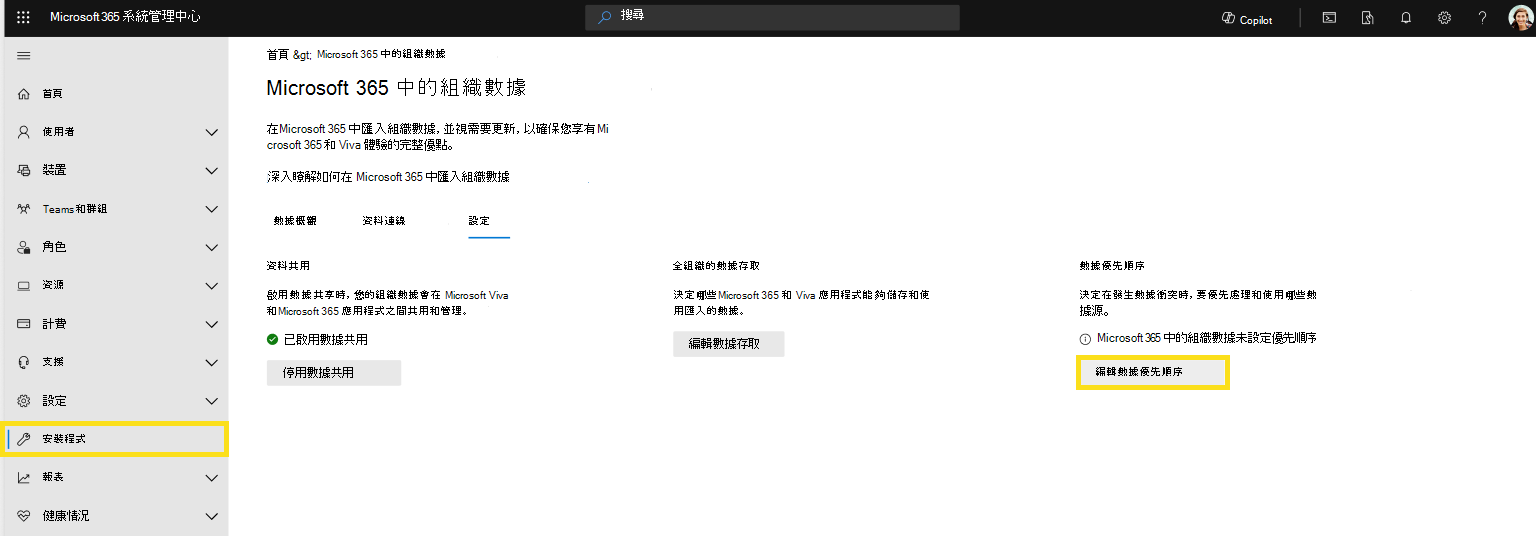Click the 使用者 person icon
The height and width of the screenshot is (536, 1536).
[24, 132]
